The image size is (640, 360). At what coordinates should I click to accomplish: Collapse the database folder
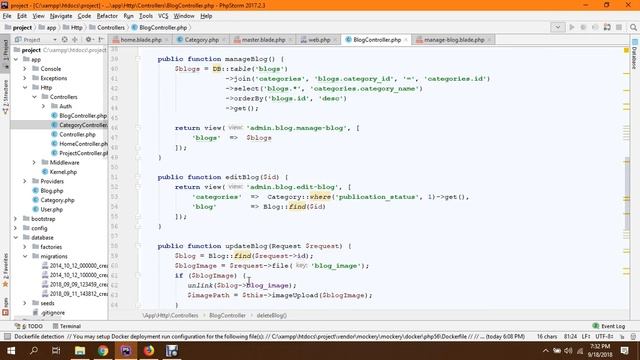(x=16, y=238)
